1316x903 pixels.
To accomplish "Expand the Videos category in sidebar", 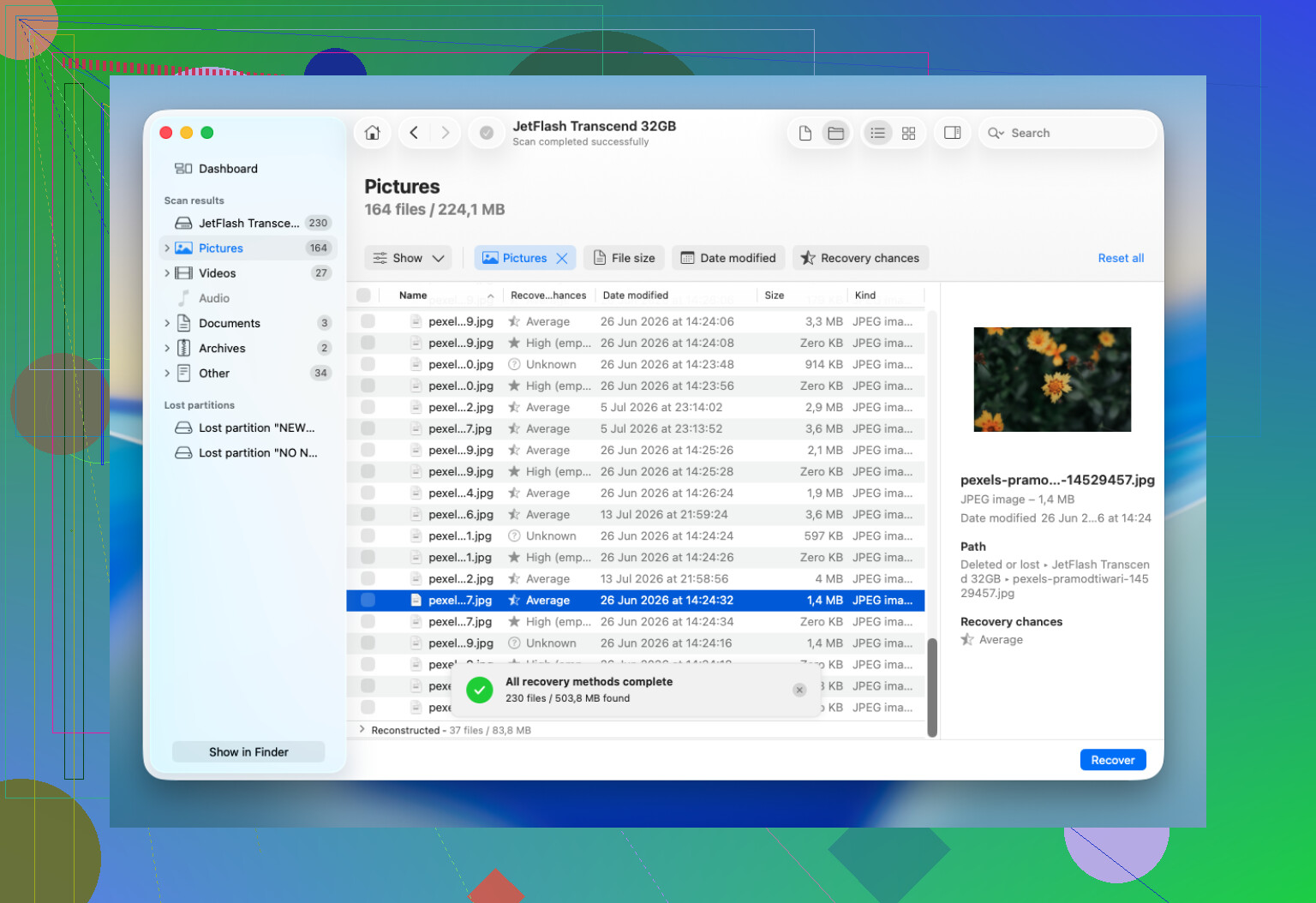I will (167, 273).
